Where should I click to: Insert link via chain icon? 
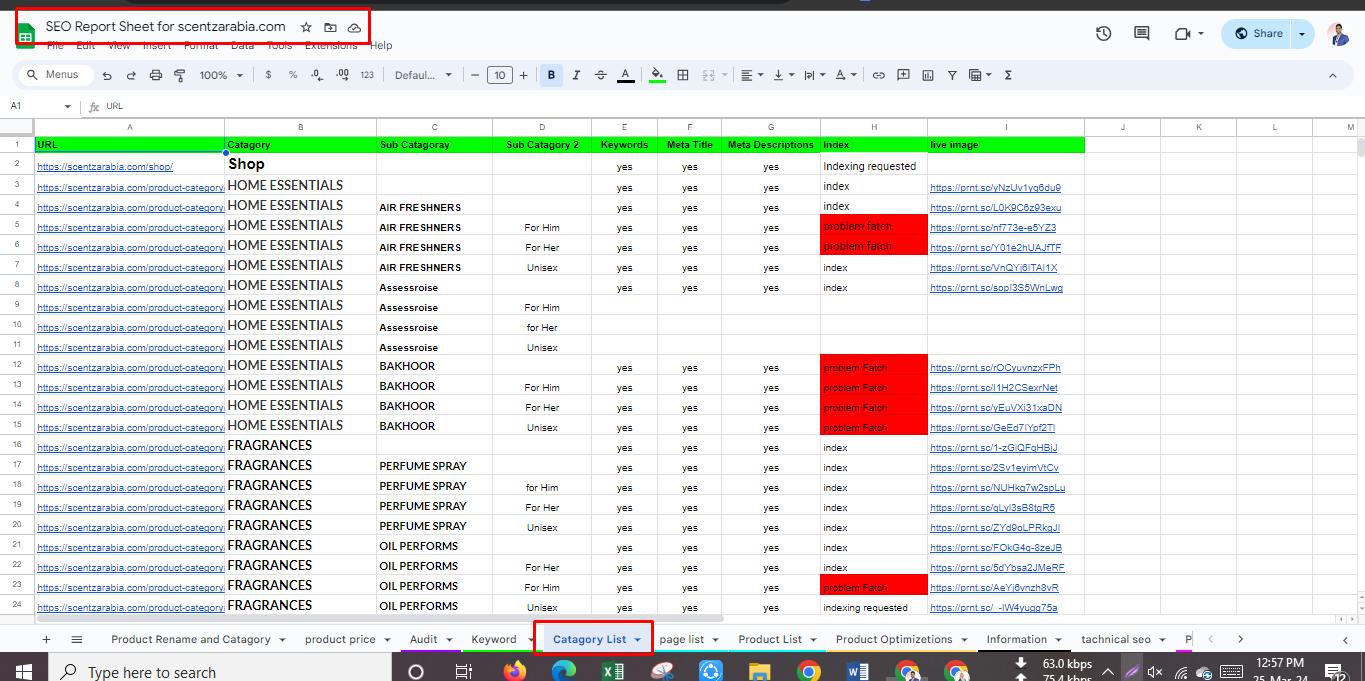click(x=879, y=75)
